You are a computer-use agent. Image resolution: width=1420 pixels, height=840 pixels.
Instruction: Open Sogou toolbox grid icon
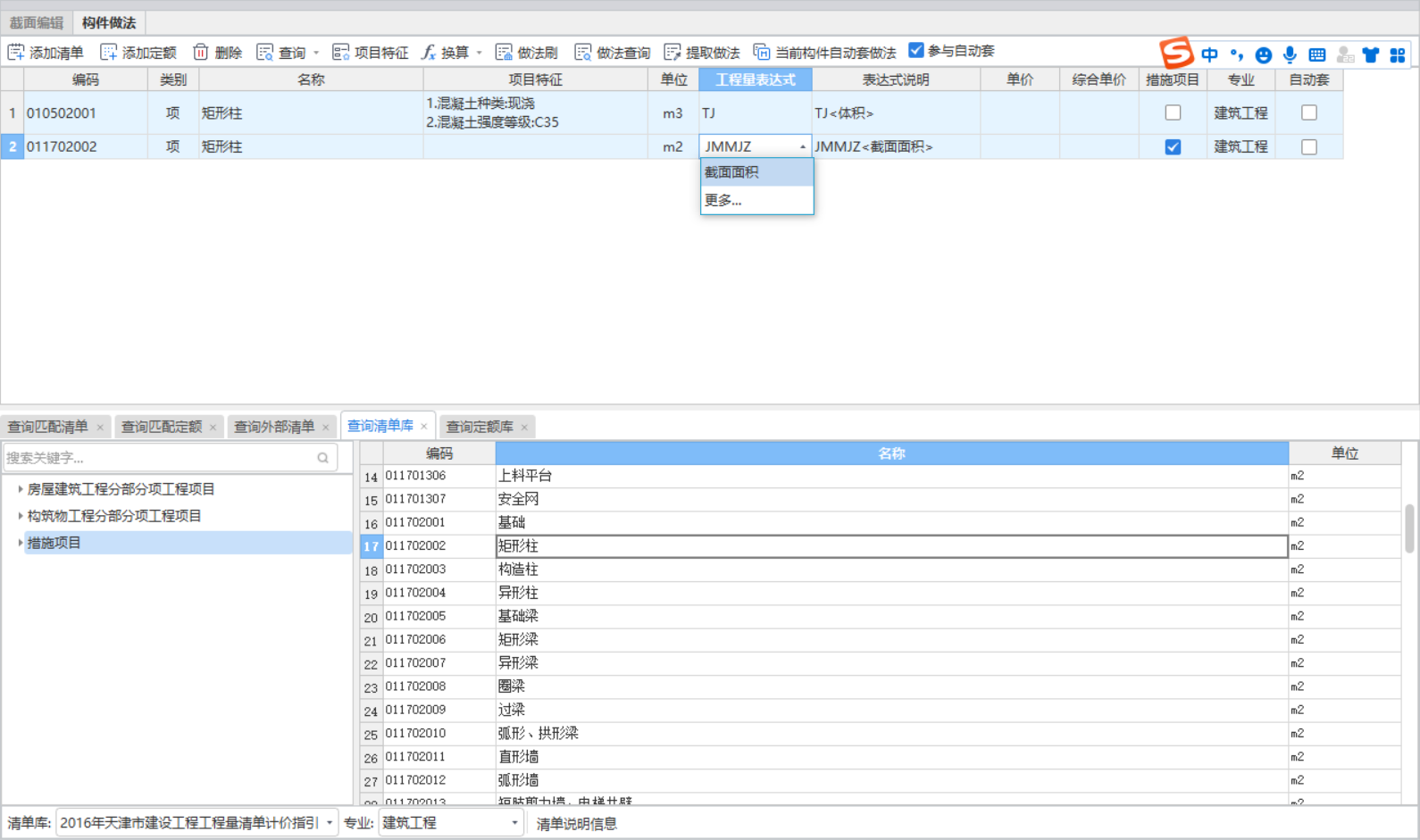pos(1398,55)
